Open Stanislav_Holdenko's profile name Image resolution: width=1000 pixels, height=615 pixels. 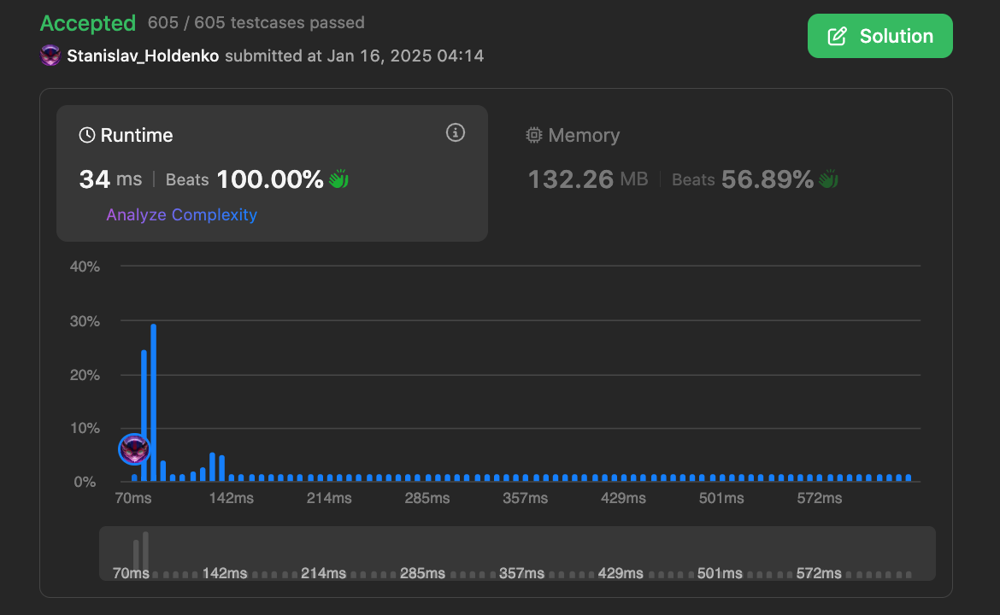tap(143, 56)
